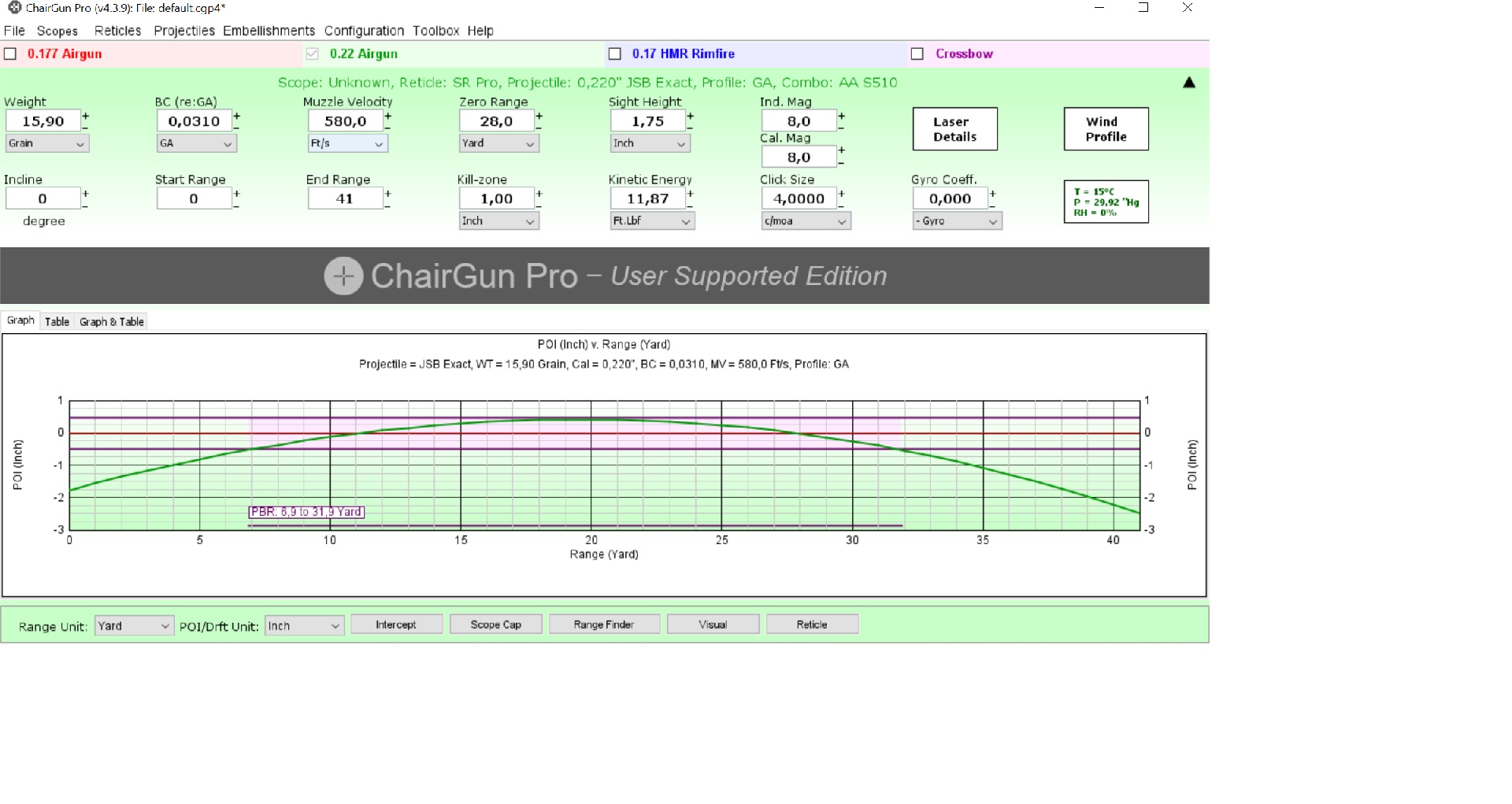Increase BC value with the plus stepper

[x=236, y=116]
